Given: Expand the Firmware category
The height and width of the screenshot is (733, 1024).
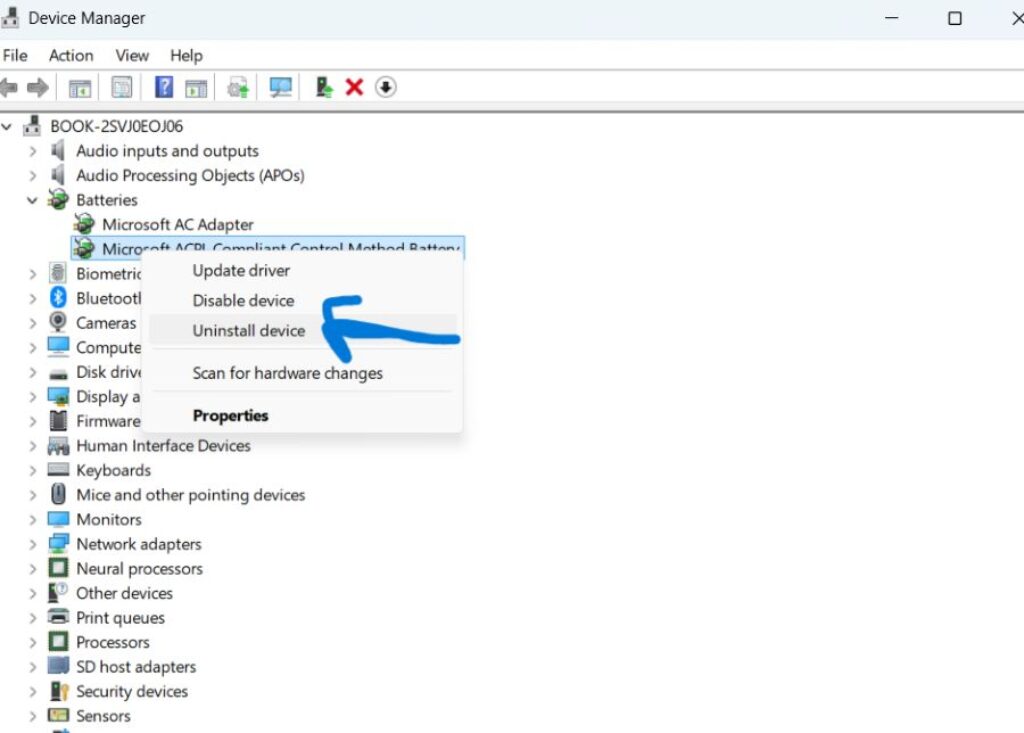Looking at the screenshot, I should 33,421.
